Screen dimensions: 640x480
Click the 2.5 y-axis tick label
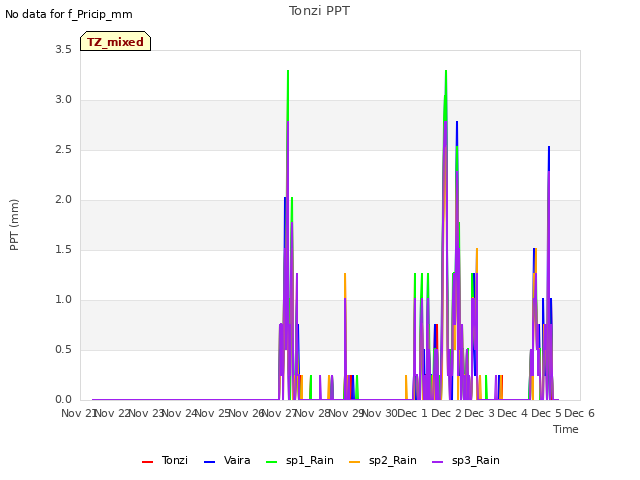click(63, 149)
